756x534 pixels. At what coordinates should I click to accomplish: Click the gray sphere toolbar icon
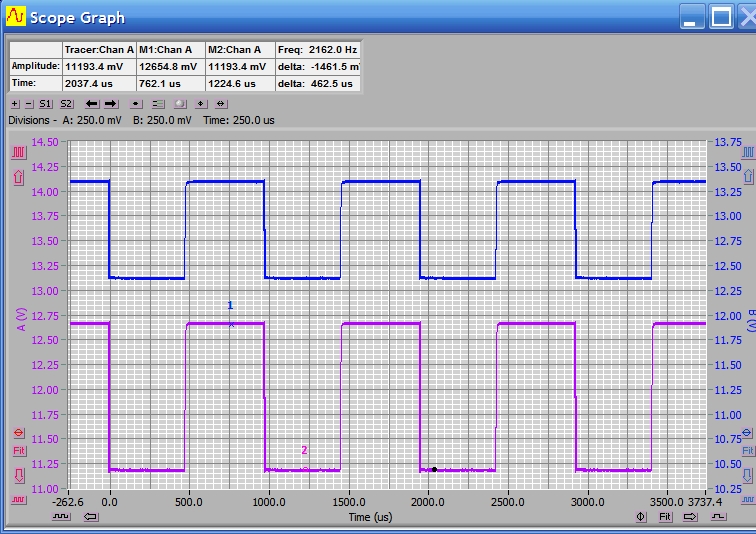pyautogui.click(x=180, y=104)
